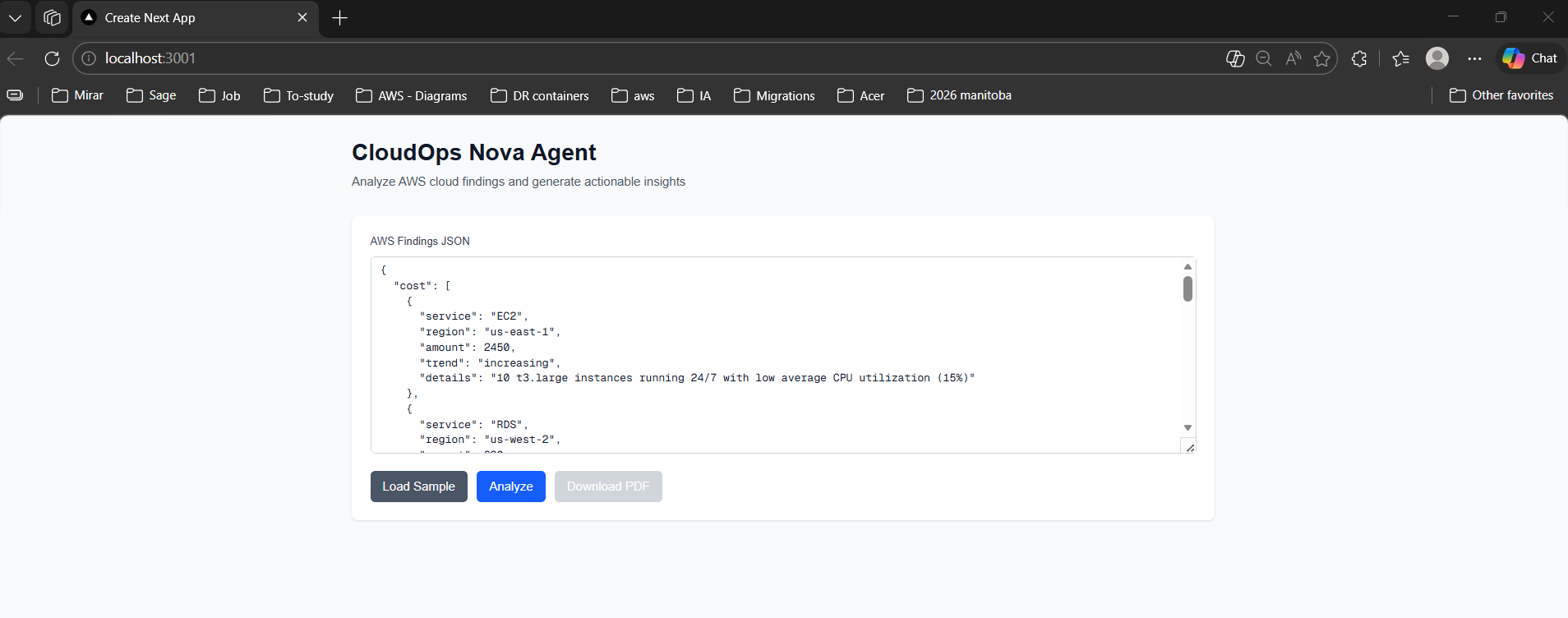Open the Mirar bookmarks folder
The height and width of the screenshot is (618, 1568).
77,95
